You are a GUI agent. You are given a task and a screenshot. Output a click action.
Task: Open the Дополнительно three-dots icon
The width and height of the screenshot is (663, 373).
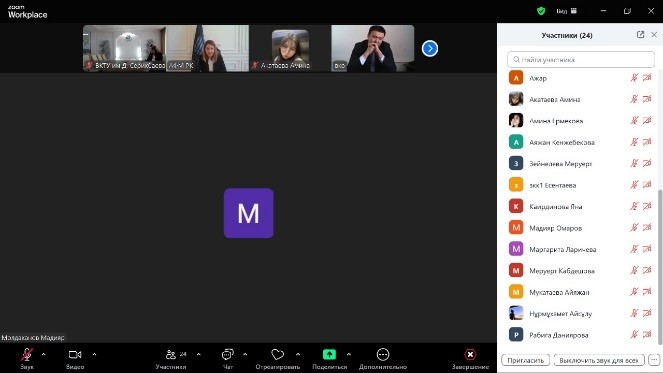[383, 354]
